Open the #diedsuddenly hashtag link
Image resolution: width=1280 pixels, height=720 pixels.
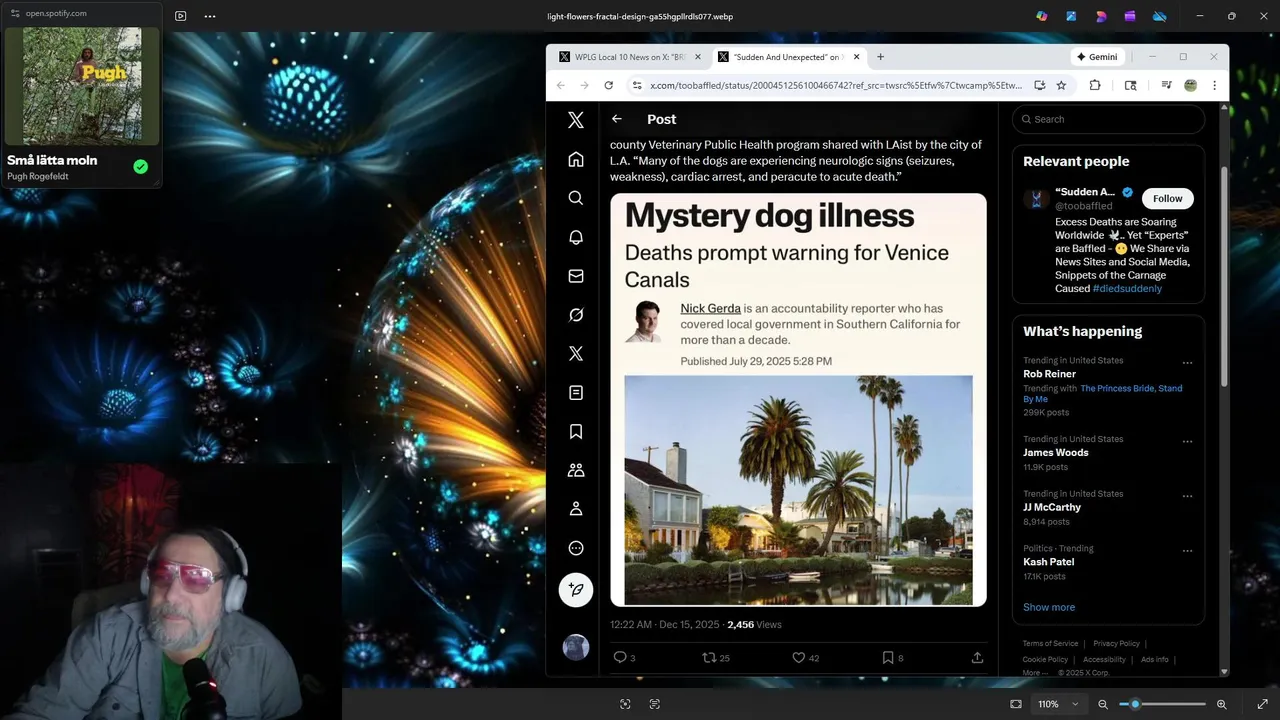1127,288
